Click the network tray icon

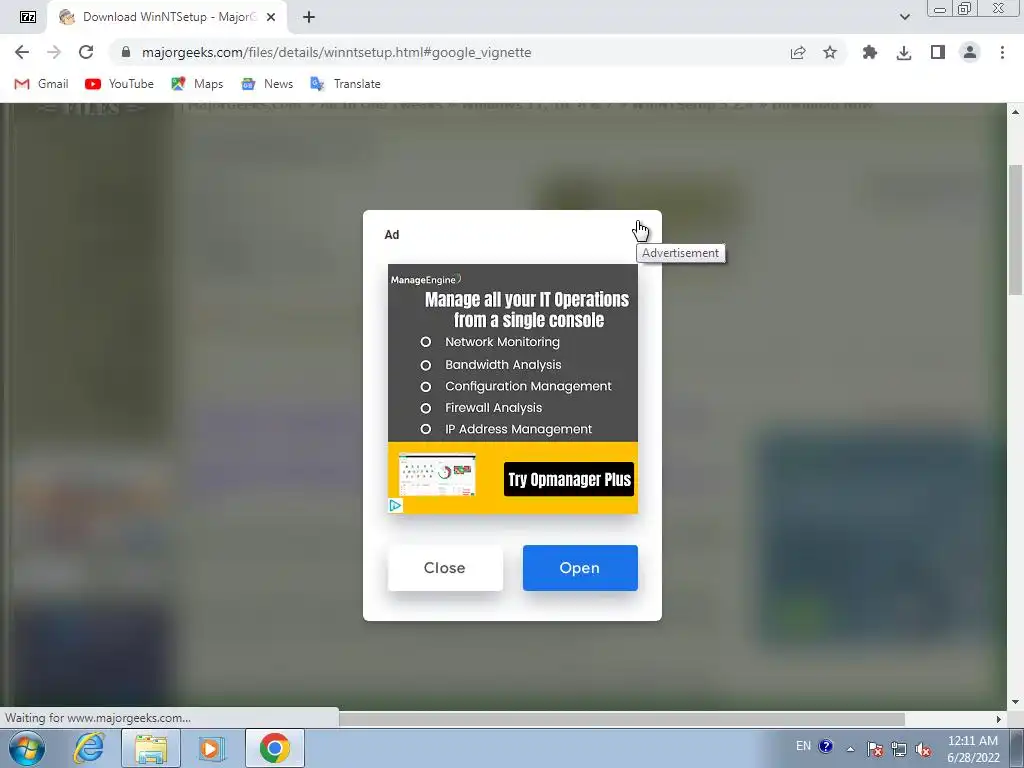coord(899,749)
